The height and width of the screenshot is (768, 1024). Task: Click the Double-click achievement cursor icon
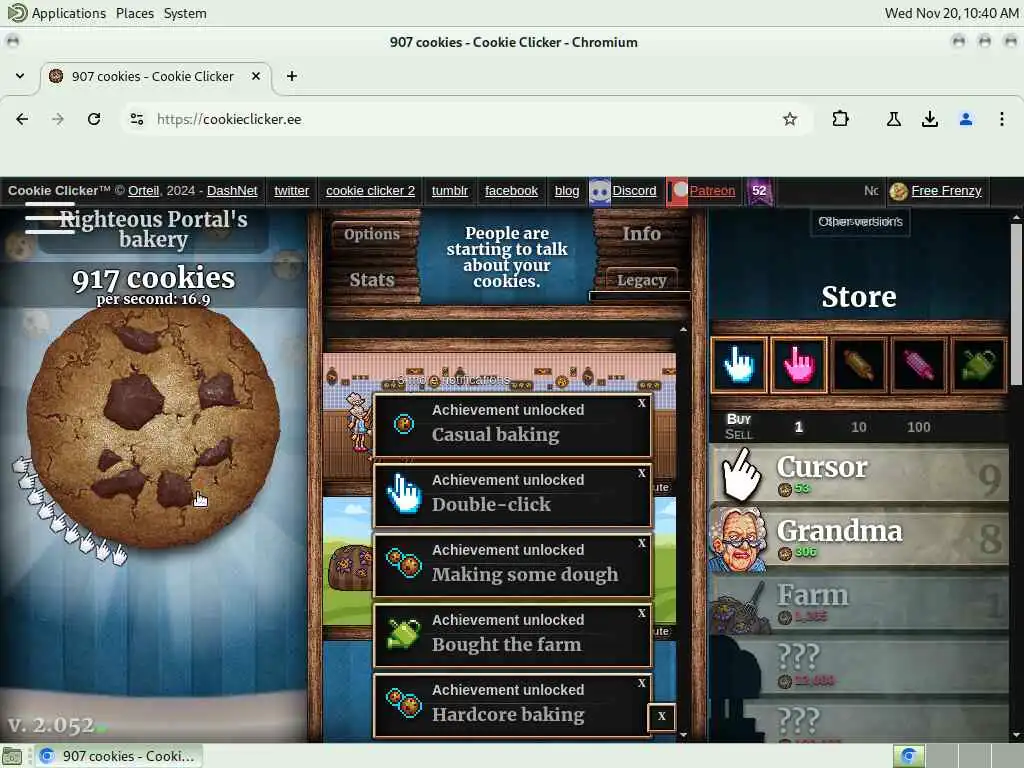pyautogui.click(x=404, y=494)
